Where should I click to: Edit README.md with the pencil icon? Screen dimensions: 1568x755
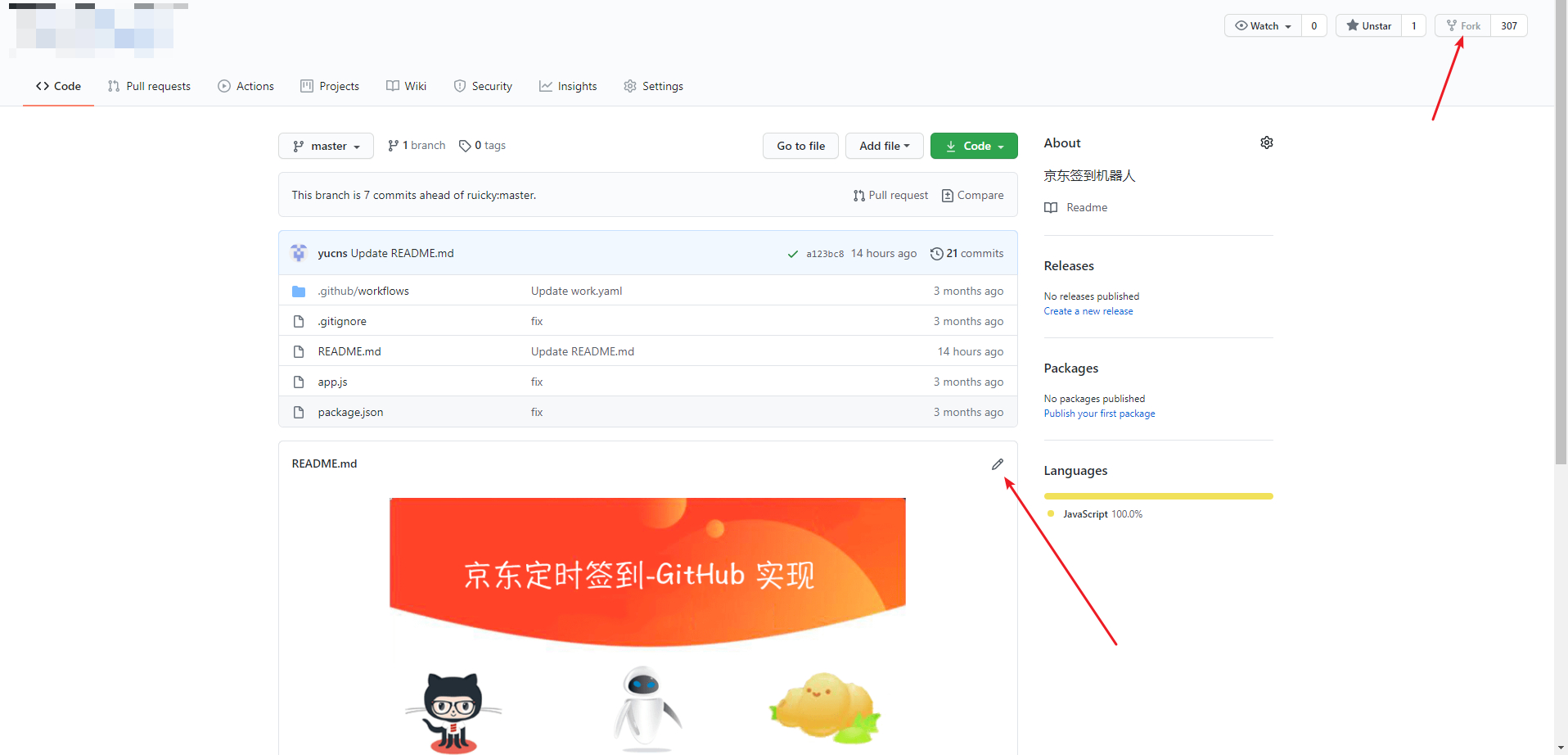997,464
